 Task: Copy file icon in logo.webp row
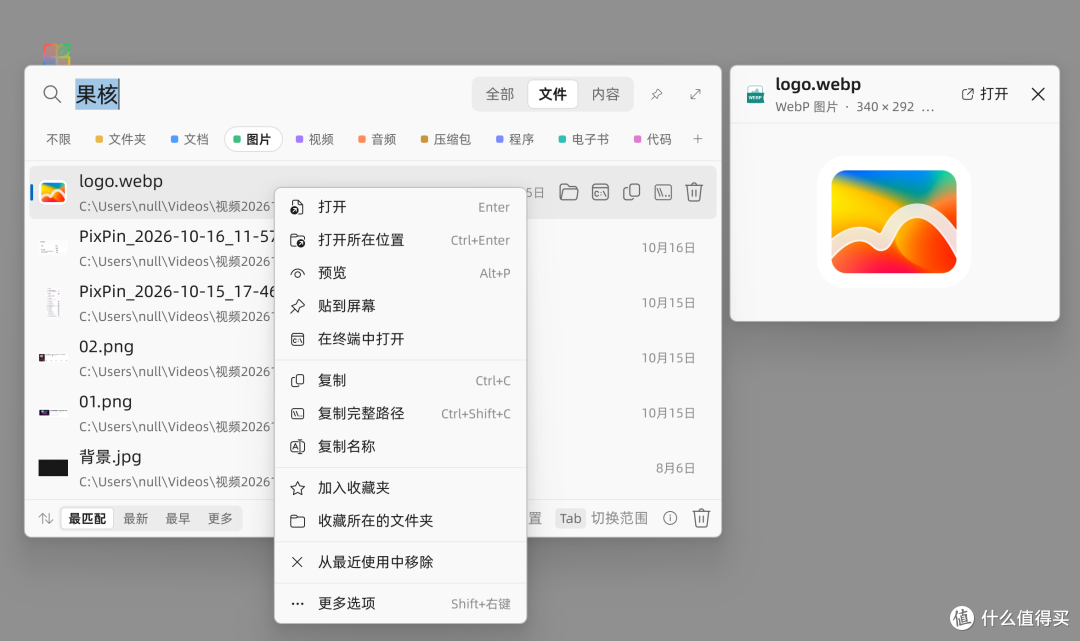(632, 192)
